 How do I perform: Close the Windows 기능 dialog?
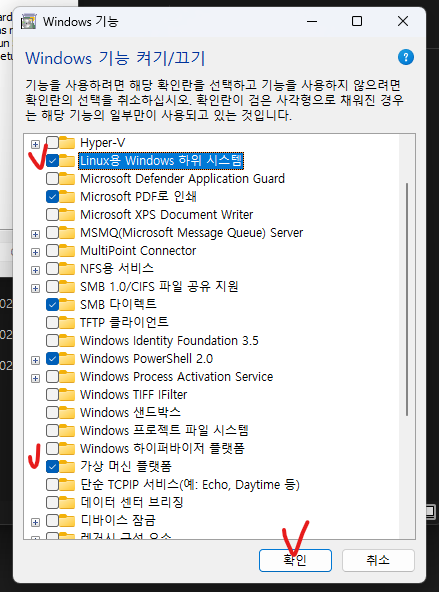403,21
